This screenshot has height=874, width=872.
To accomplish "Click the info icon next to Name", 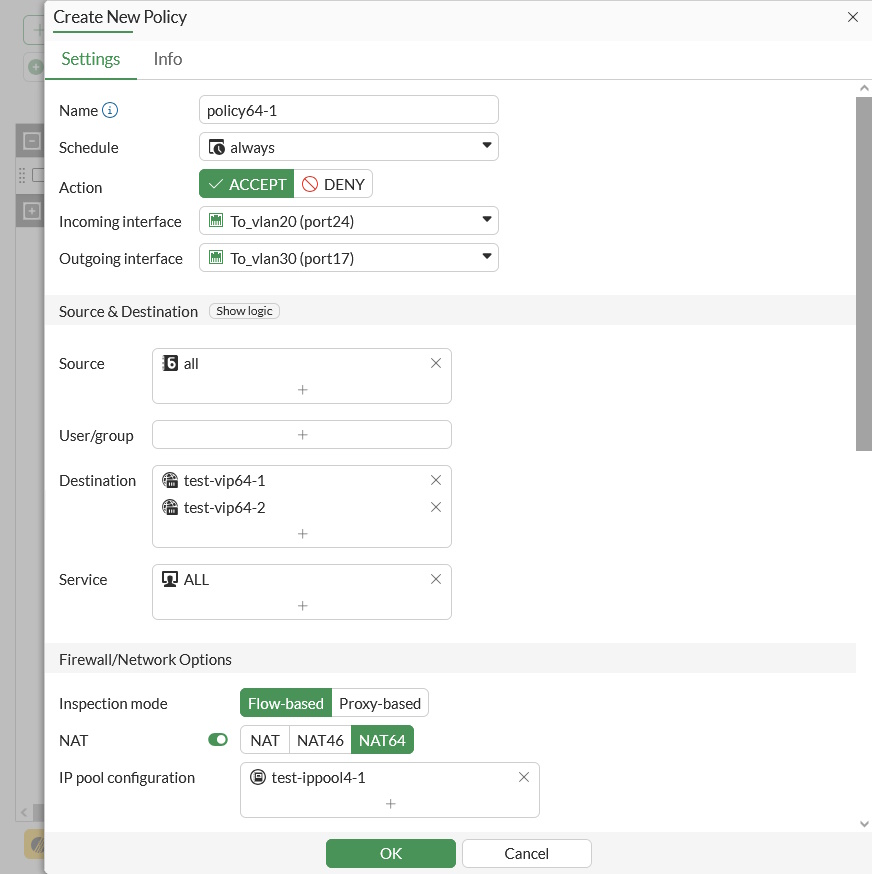I will pos(110,111).
